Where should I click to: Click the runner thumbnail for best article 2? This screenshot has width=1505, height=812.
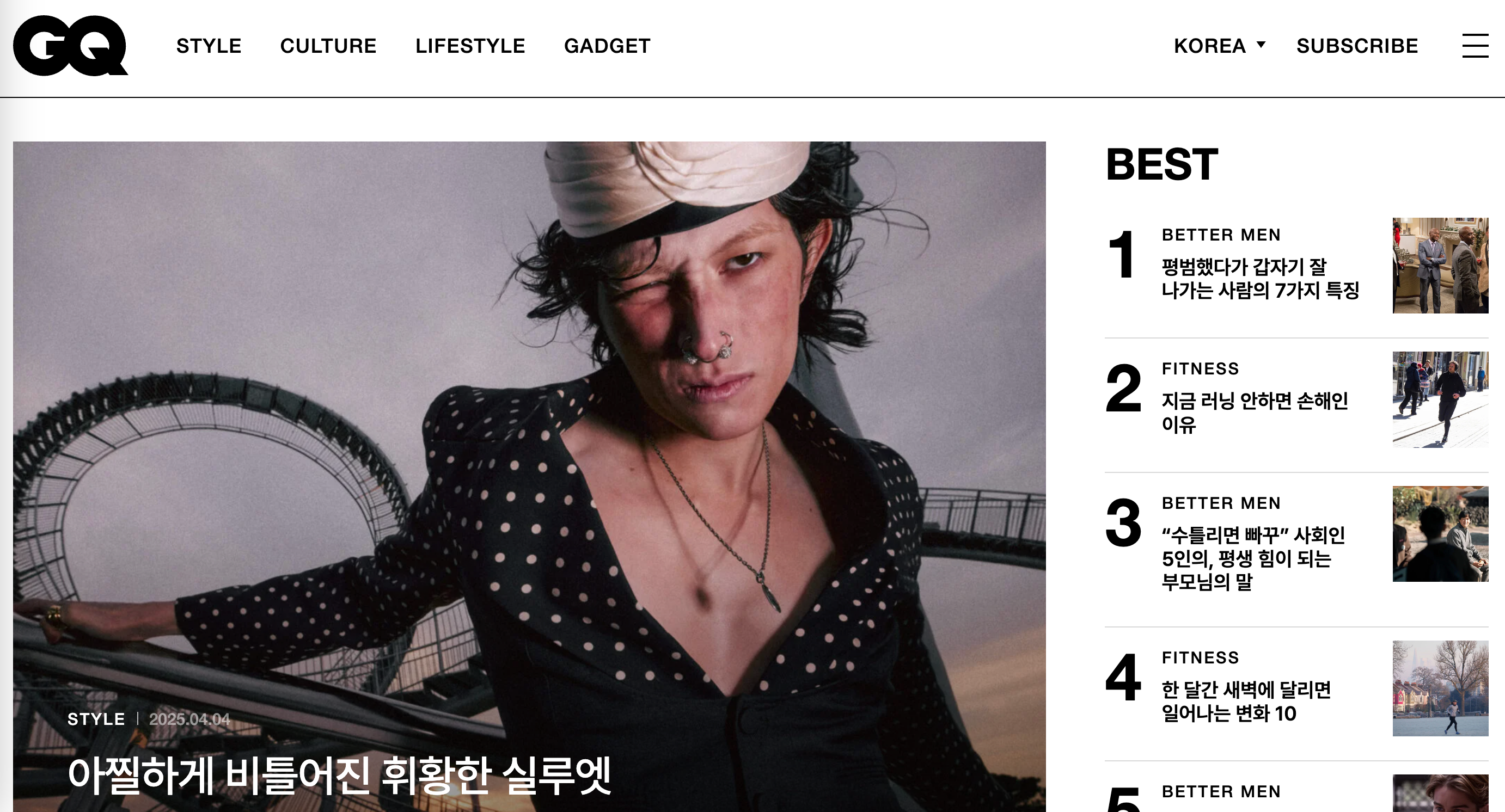click(x=1440, y=399)
